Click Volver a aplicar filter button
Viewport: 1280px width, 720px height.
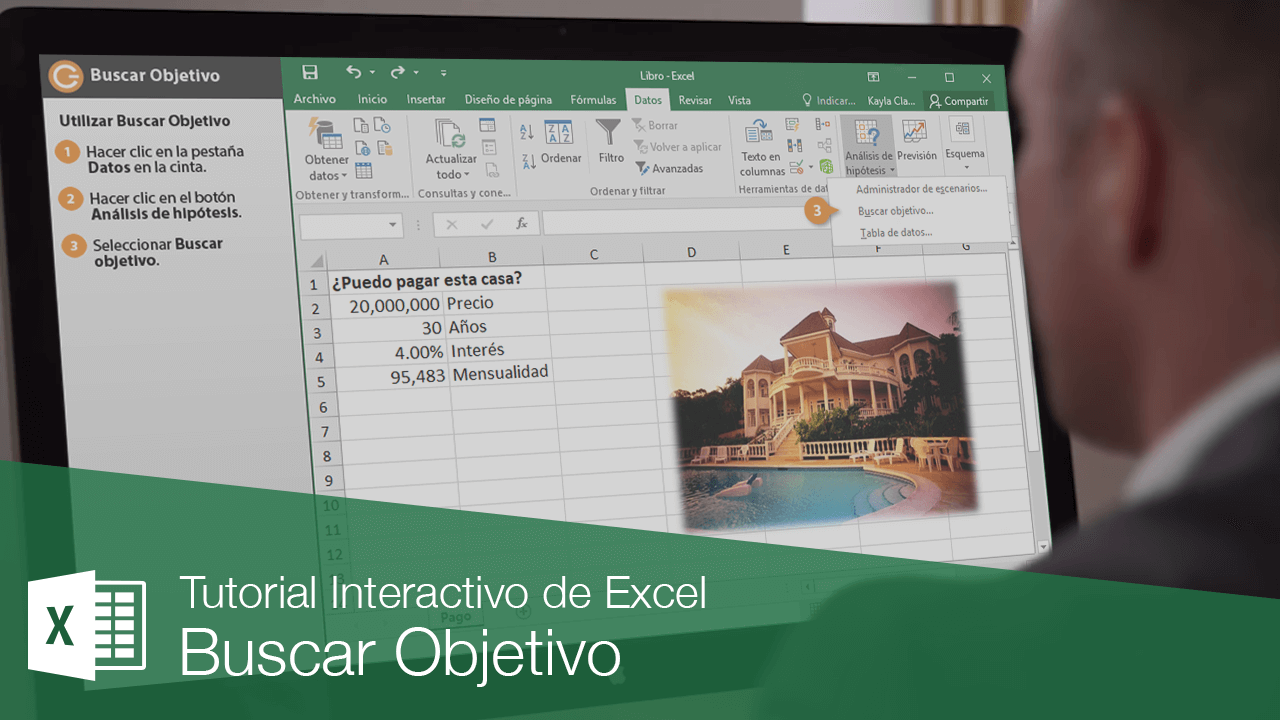678,147
